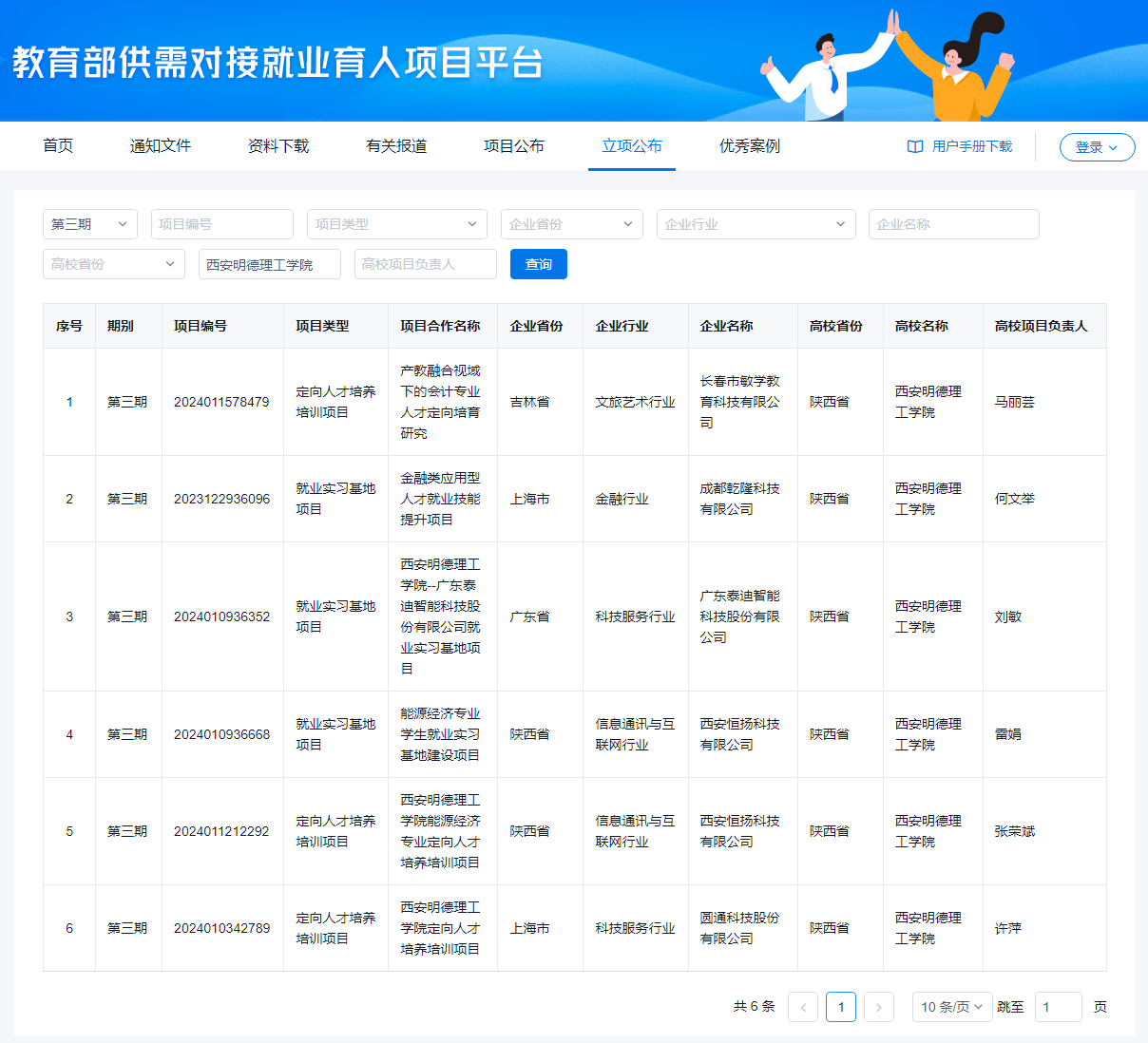Expand the 高校省份 dropdown
The image size is (1148, 1043).
coord(113,264)
